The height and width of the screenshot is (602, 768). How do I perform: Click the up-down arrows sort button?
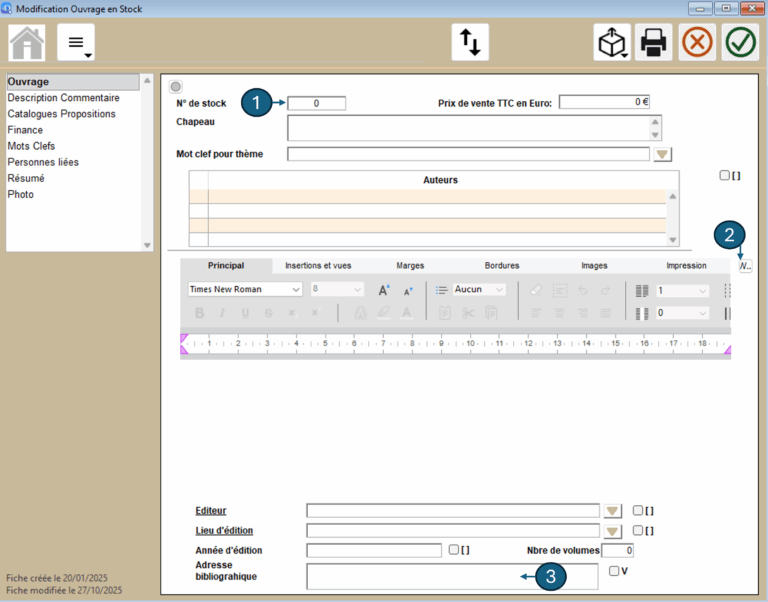click(x=468, y=43)
